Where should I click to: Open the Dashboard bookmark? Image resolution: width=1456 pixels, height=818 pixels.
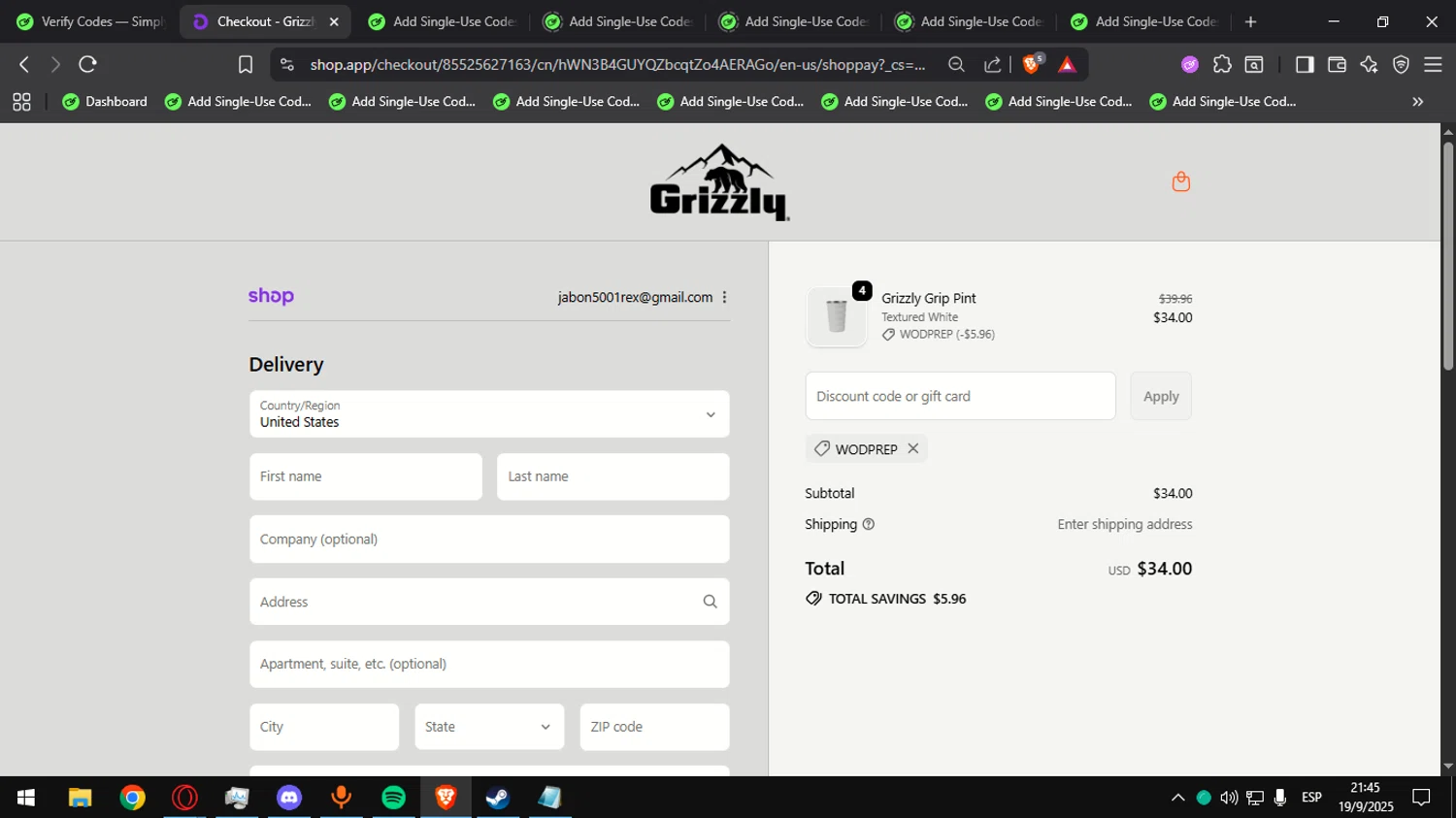coord(105,102)
